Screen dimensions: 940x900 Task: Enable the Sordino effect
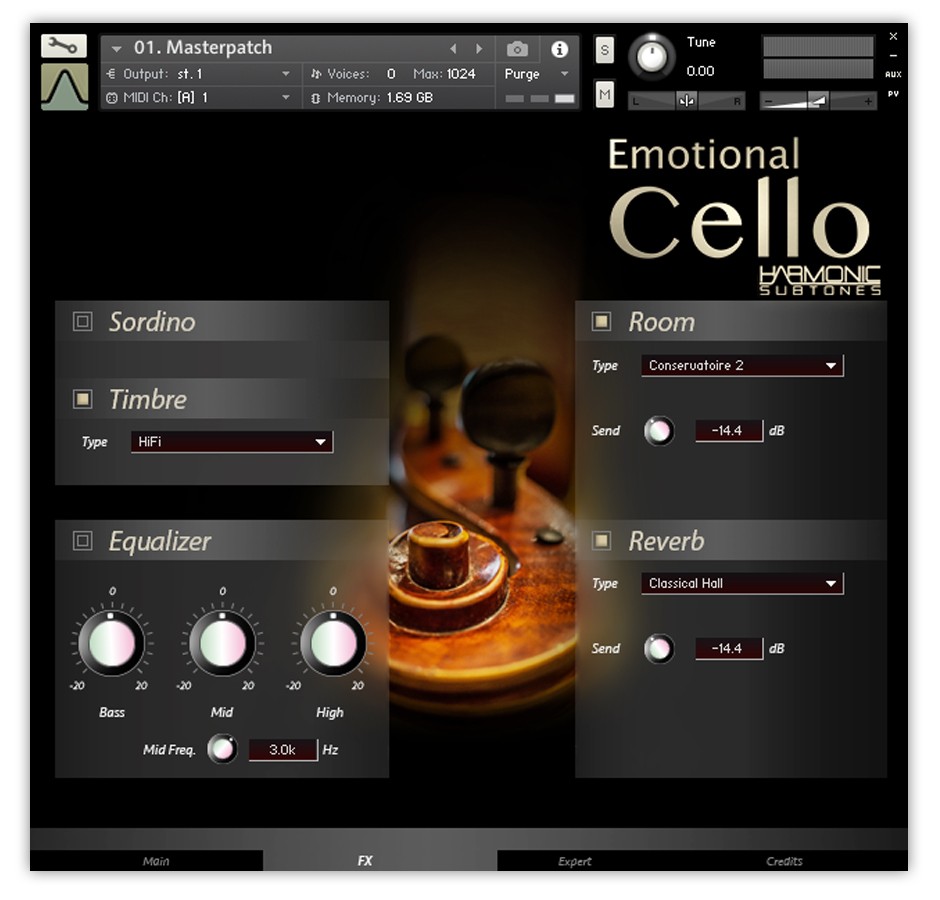tap(82, 321)
